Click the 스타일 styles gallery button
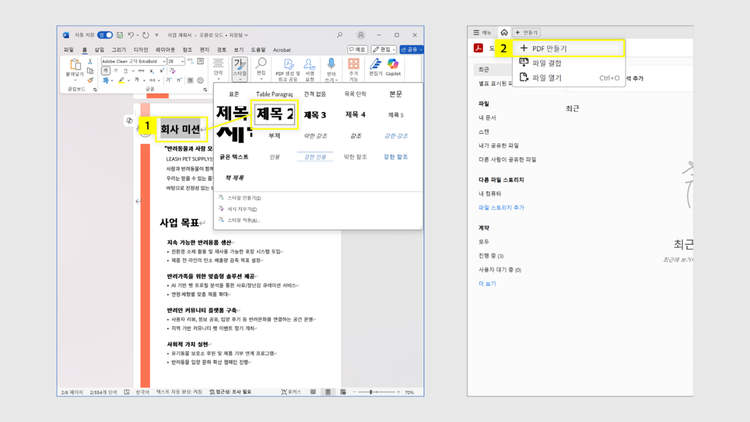 [x=240, y=67]
